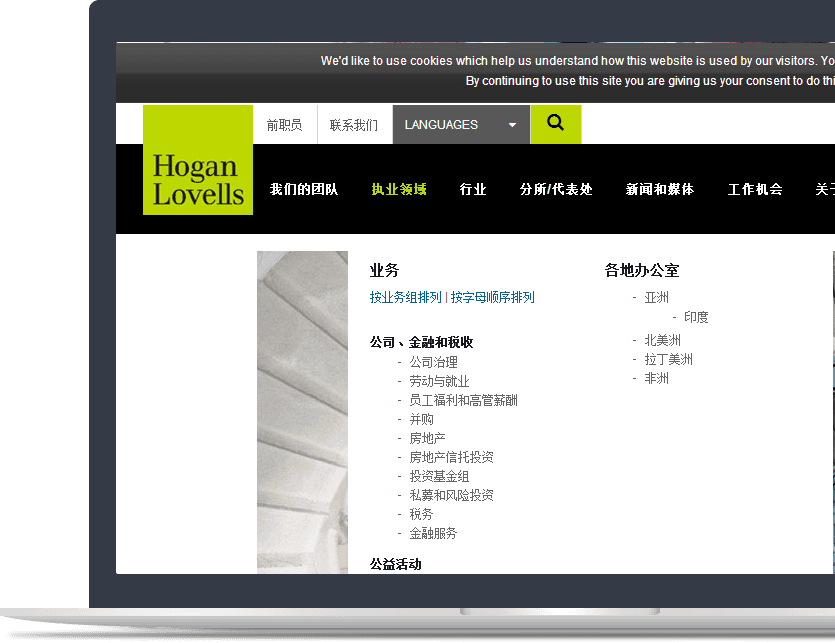This screenshot has height=643, width=835.
Task: Click the magnifying glass search icon
Action: pyautogui.click(x=555, y=124)
